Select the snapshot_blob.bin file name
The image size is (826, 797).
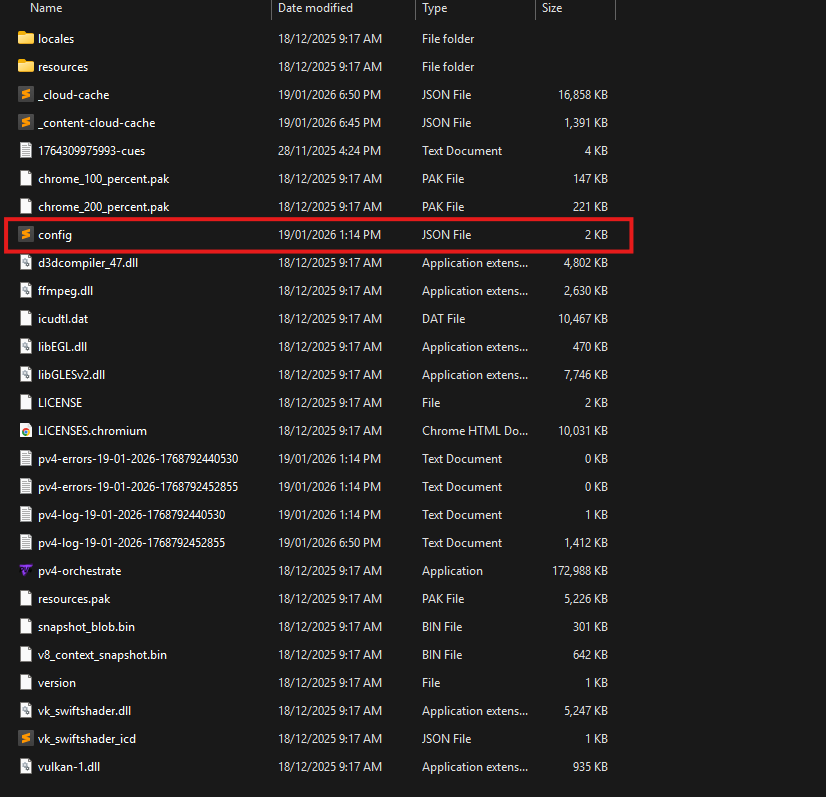[86, 627]
